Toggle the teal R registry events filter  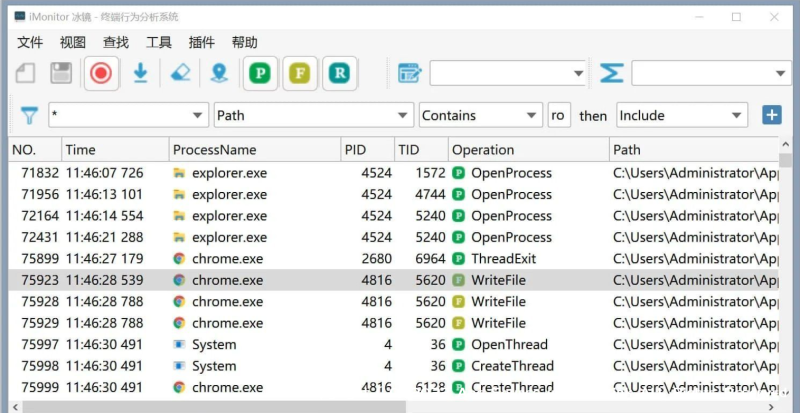click(342, 73)
